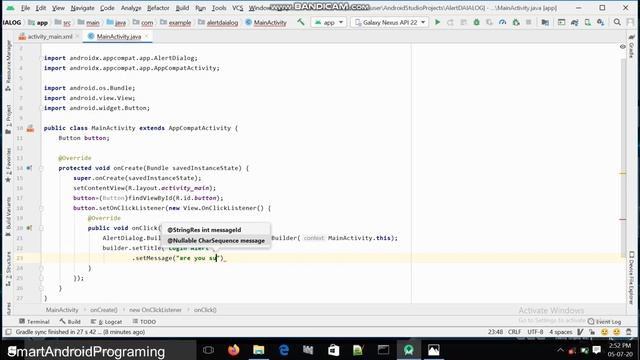Open the Analyze menu
Viewport: 640px width, 360px height.
[131, 8]
